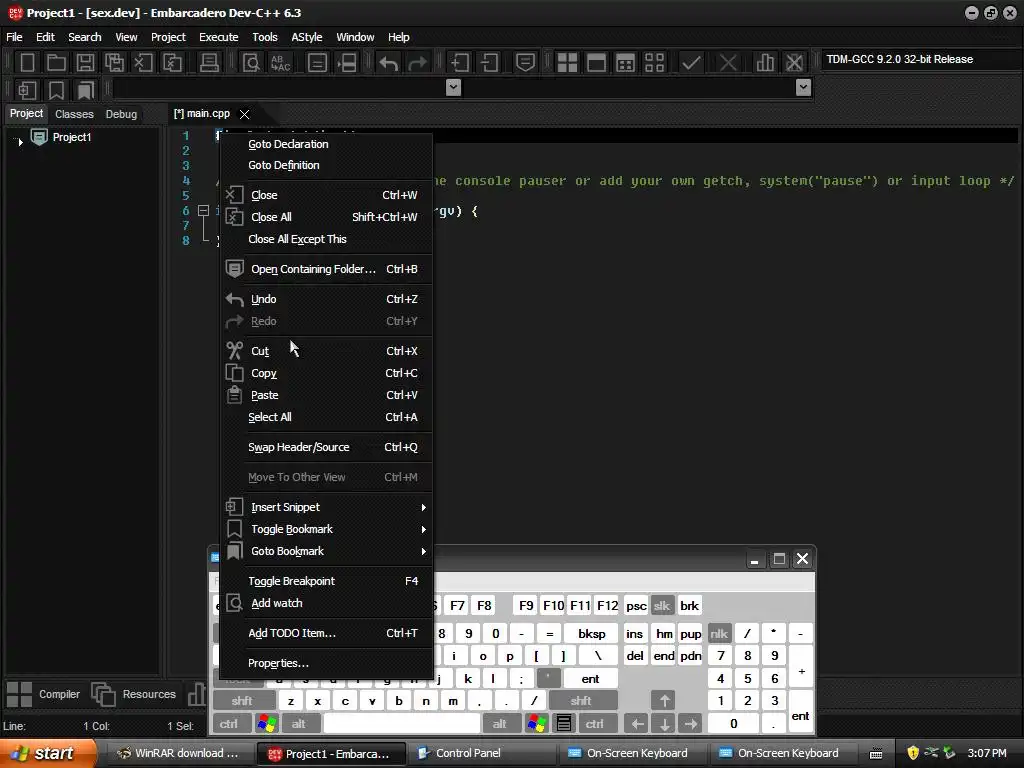The height and width of the screenshot is (768, 1024).
Task: Click the Rebuild All toolbar icon
Action: [x=654, y=63]
